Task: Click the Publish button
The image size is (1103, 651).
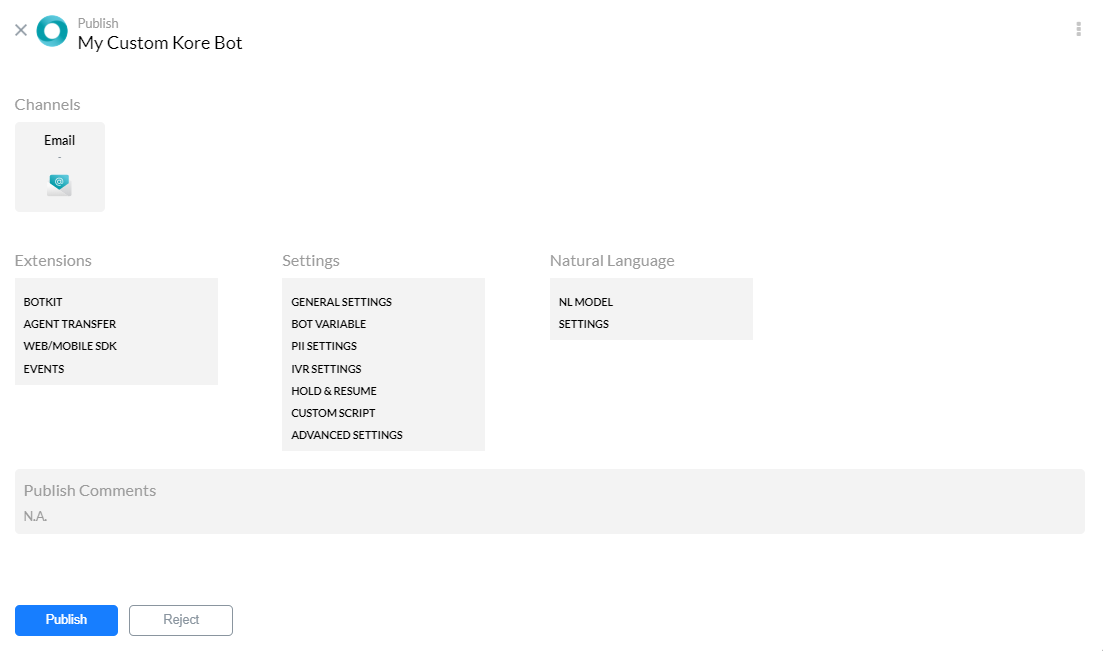Action: point(66,620)
